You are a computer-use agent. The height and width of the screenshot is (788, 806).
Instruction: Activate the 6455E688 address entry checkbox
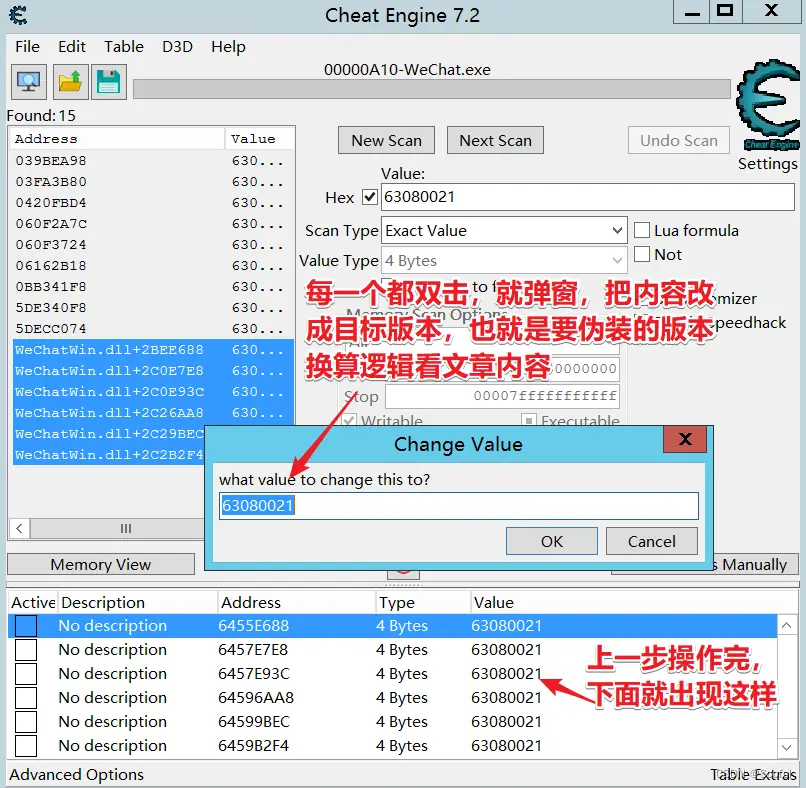click(x=26, y=626)
